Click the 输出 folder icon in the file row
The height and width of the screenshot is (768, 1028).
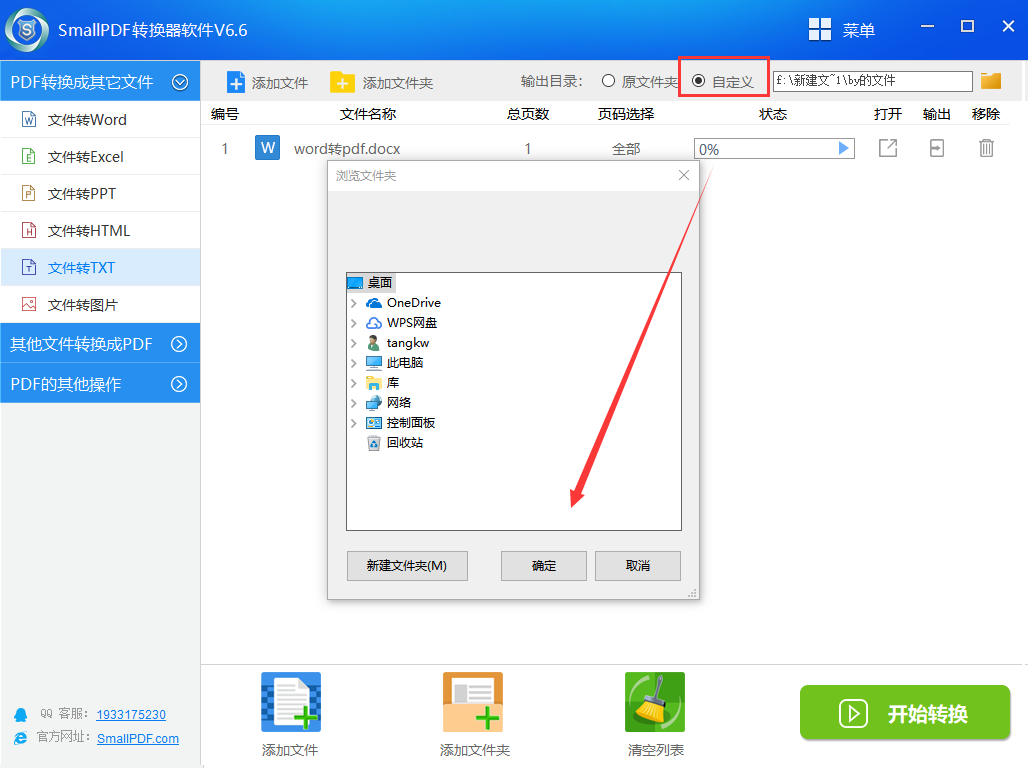tap(937, 148)
